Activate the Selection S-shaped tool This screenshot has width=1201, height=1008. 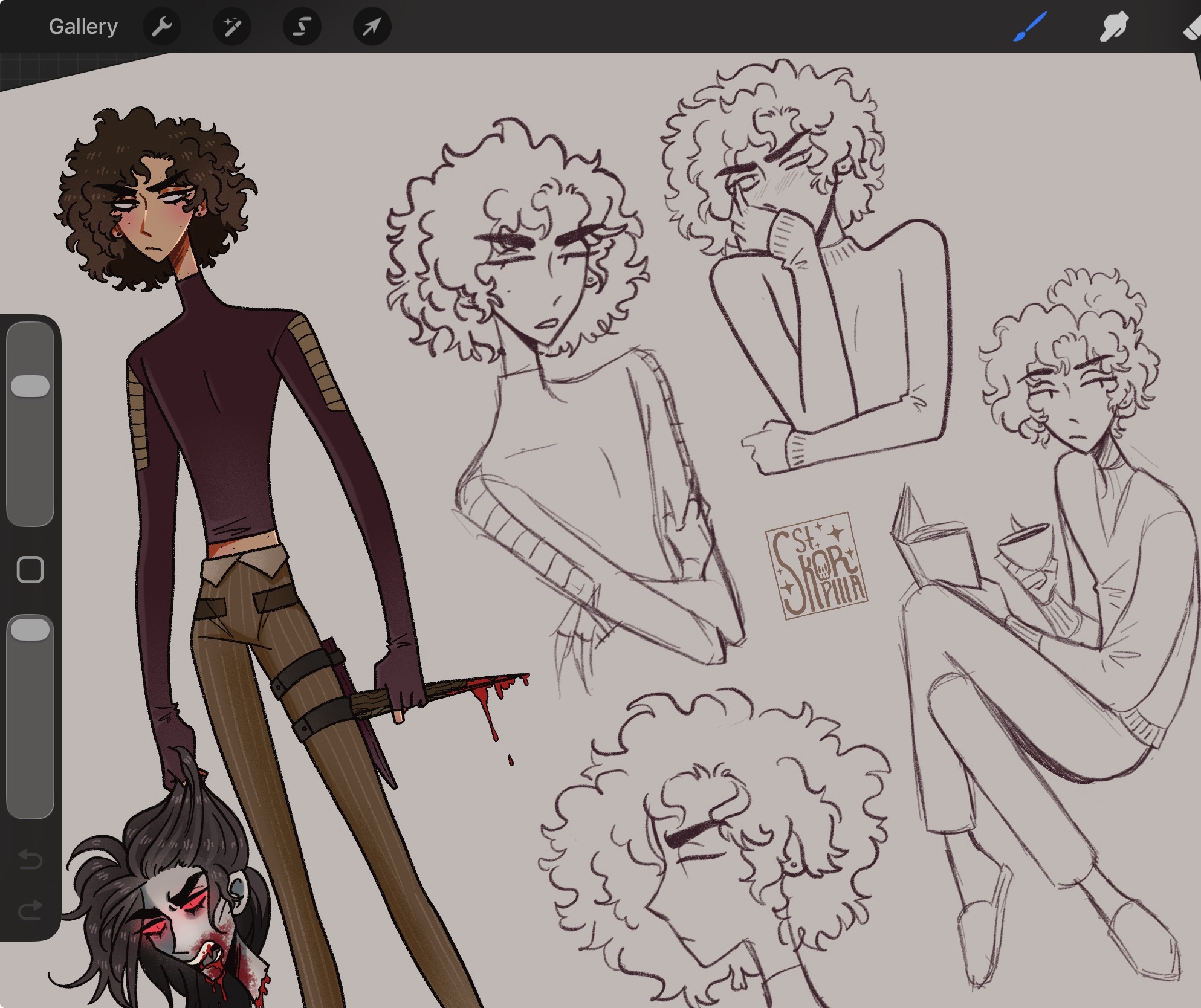(x=302, y=27)
